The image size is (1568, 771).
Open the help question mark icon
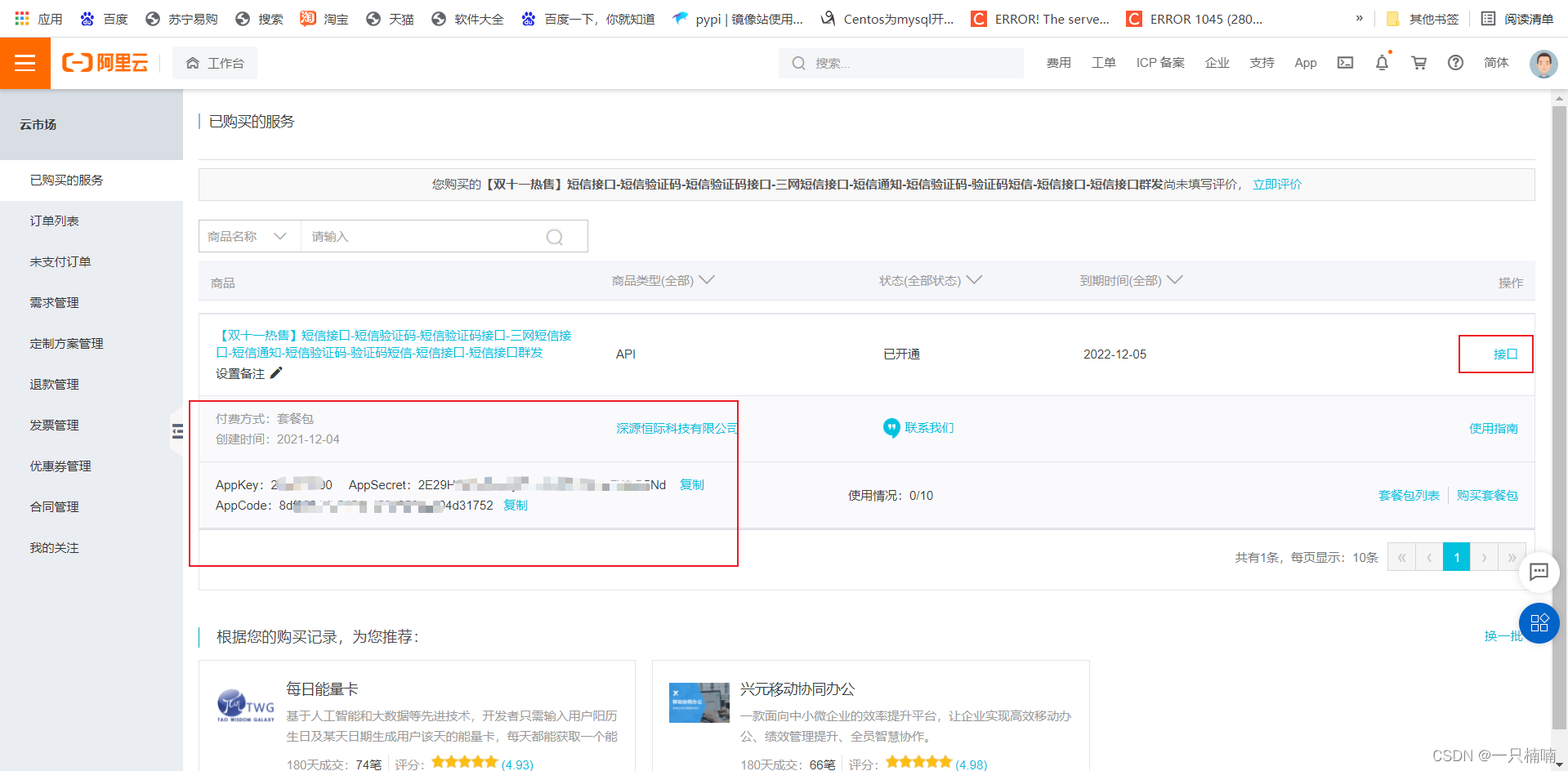[1455, 63]
